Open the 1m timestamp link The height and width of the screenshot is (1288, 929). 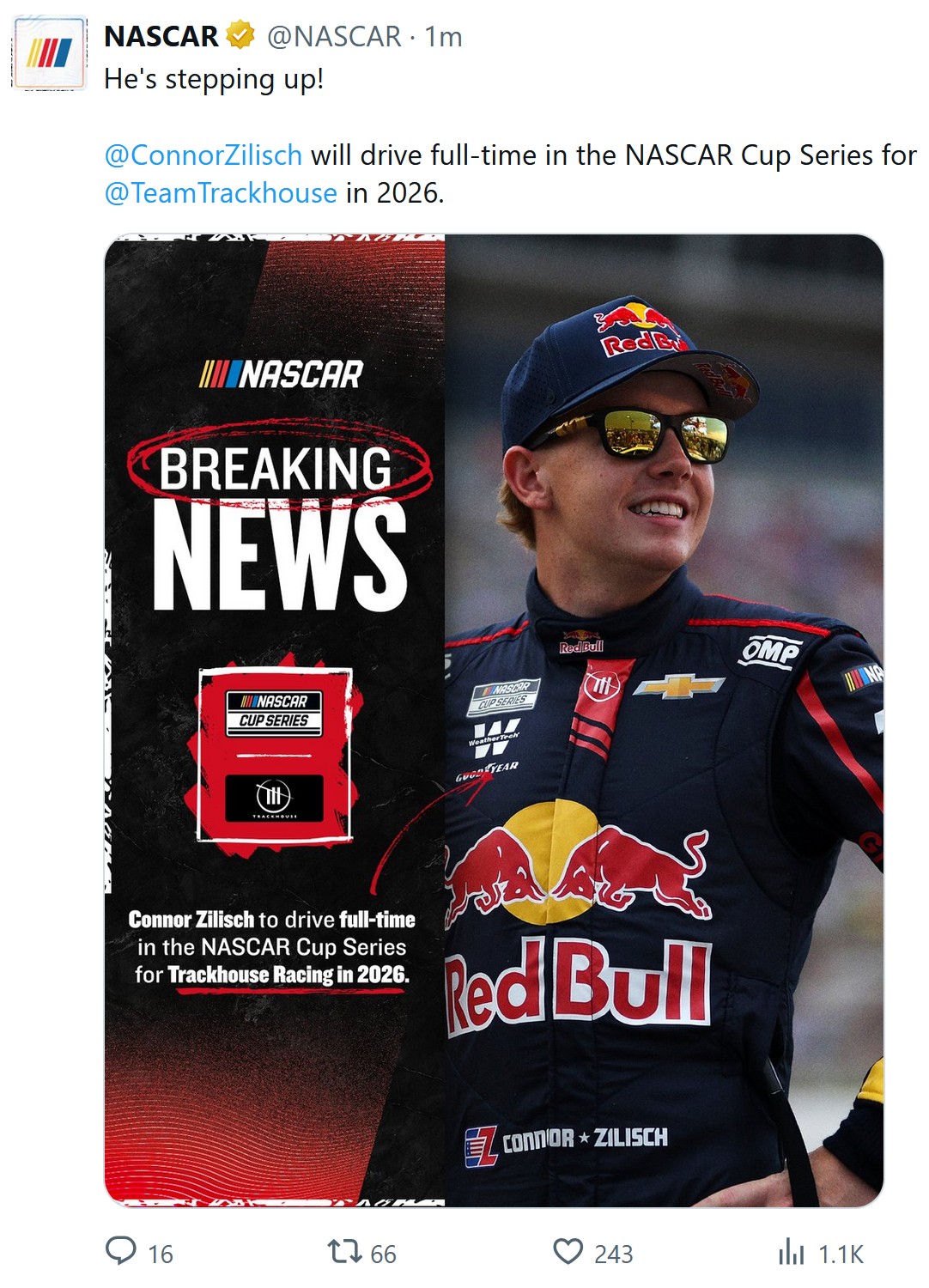(444, 36)
